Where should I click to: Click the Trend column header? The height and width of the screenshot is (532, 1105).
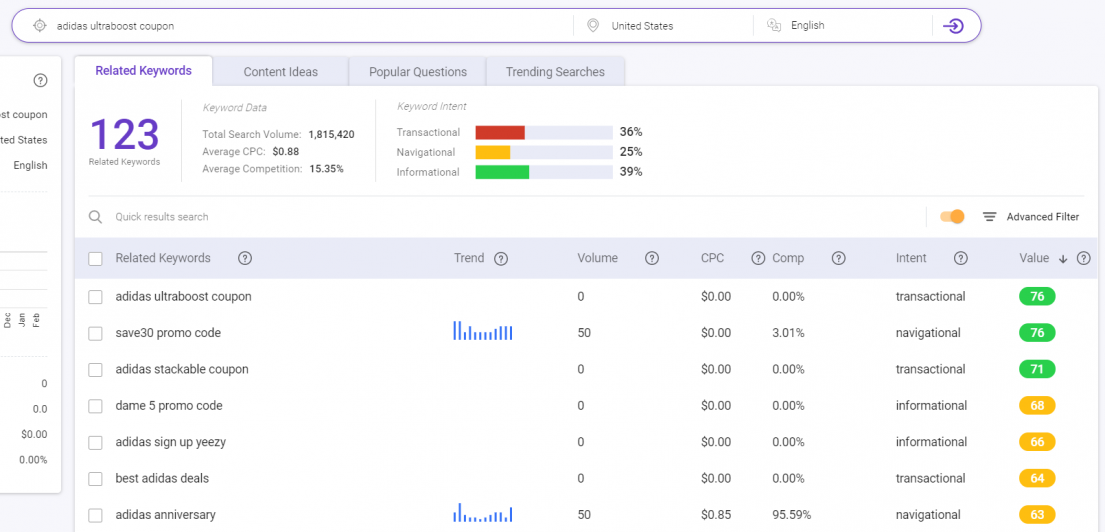coord(469,259)
